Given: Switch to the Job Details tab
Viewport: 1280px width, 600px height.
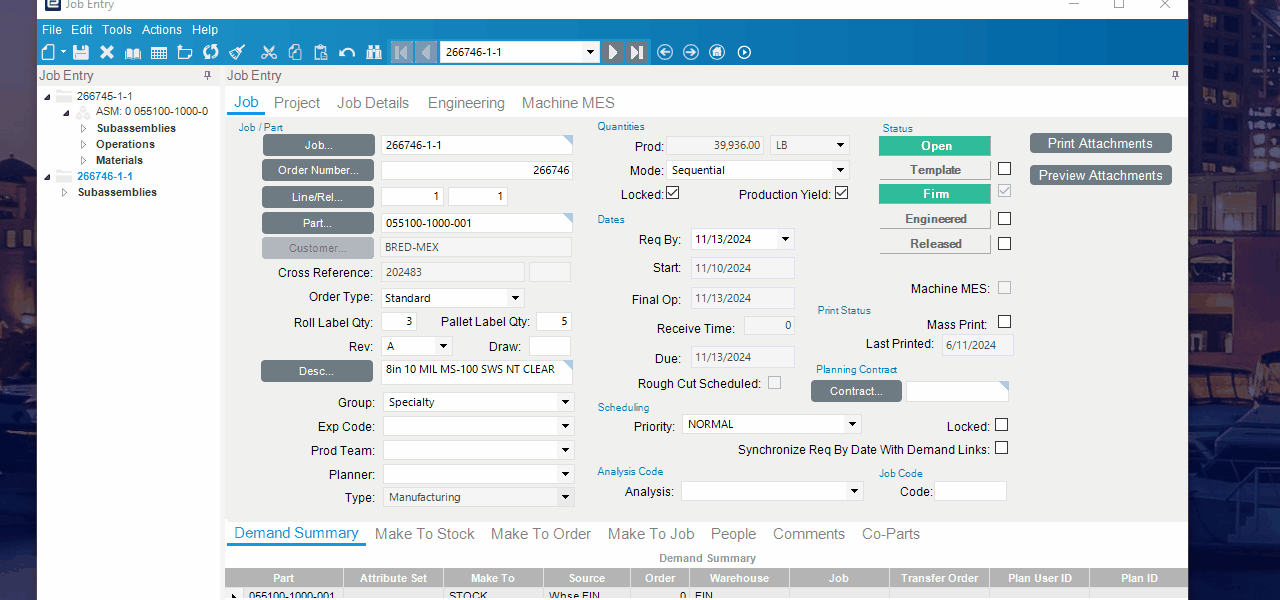Looking at the screenshot, I should (x=373, y=103).
